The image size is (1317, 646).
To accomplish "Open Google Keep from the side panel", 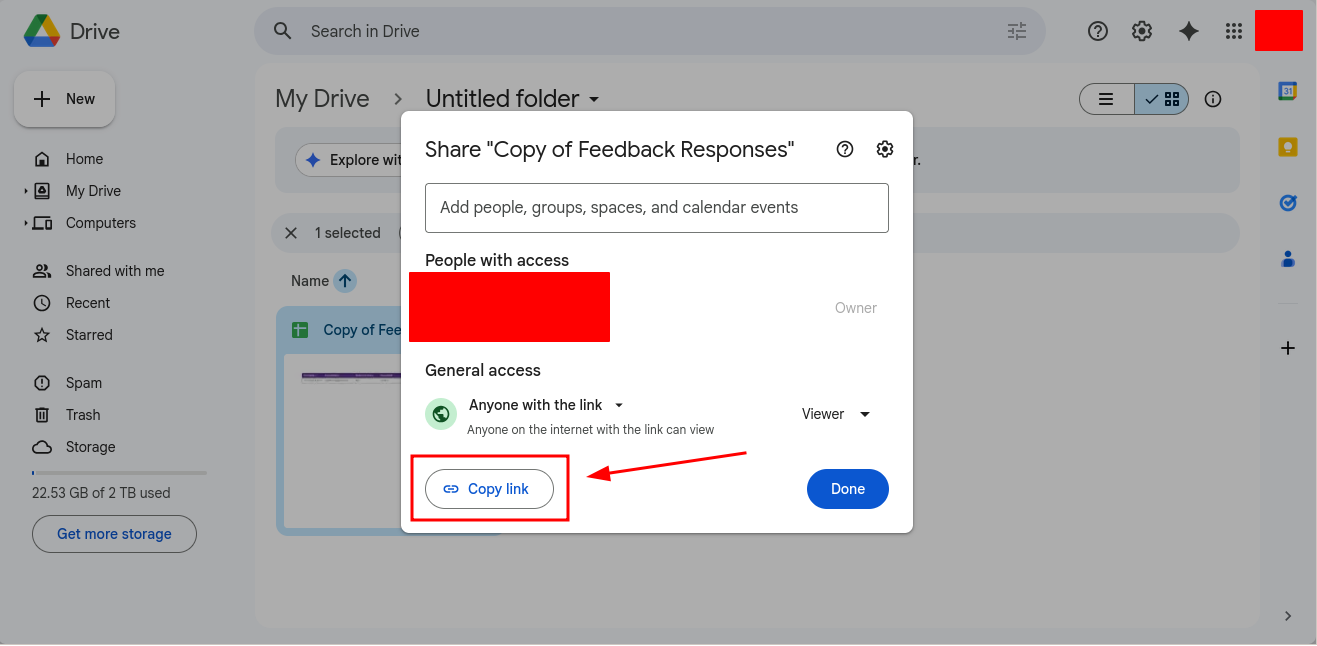I will [x=1287, y=146].
